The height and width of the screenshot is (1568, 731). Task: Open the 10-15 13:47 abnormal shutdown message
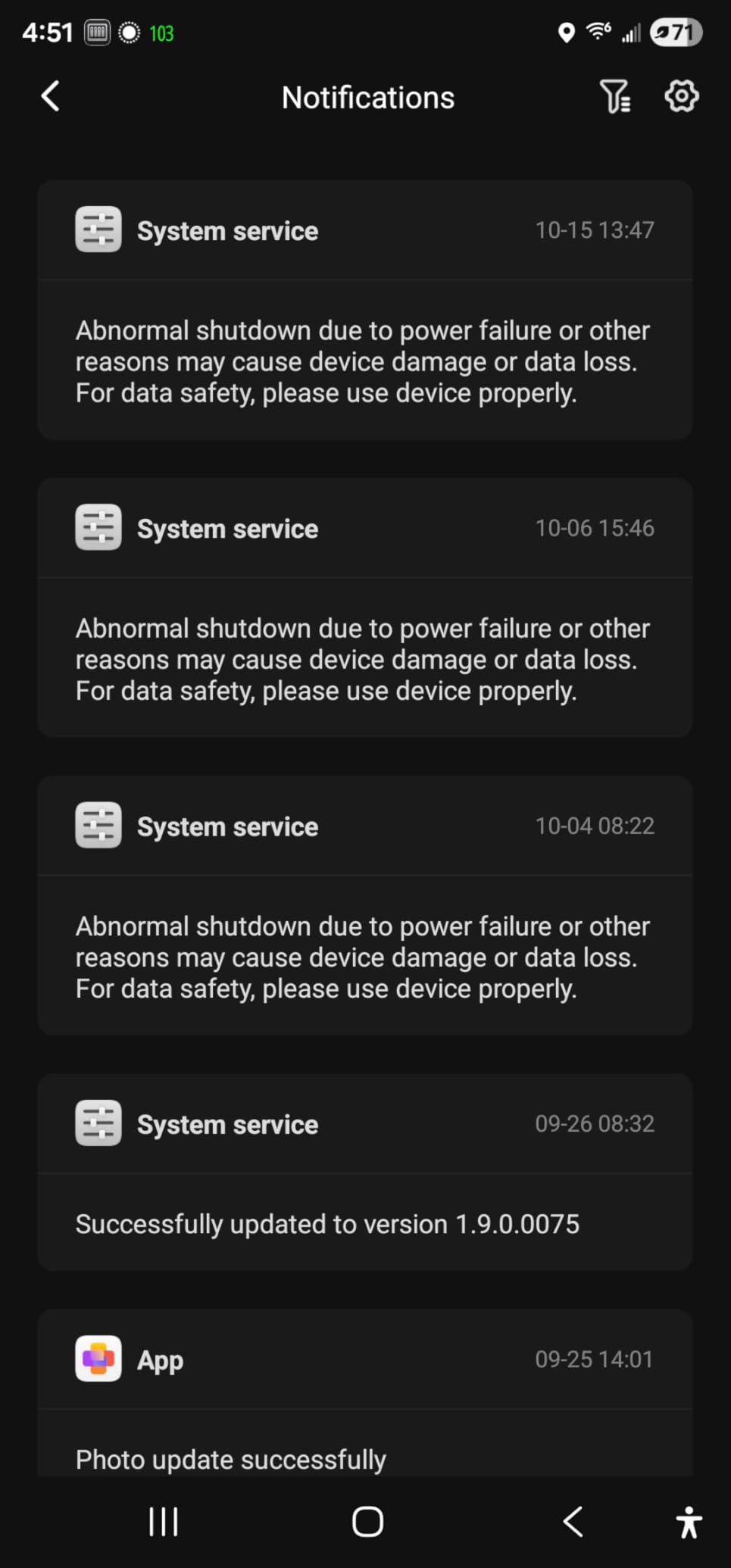[x=365, y=361]
